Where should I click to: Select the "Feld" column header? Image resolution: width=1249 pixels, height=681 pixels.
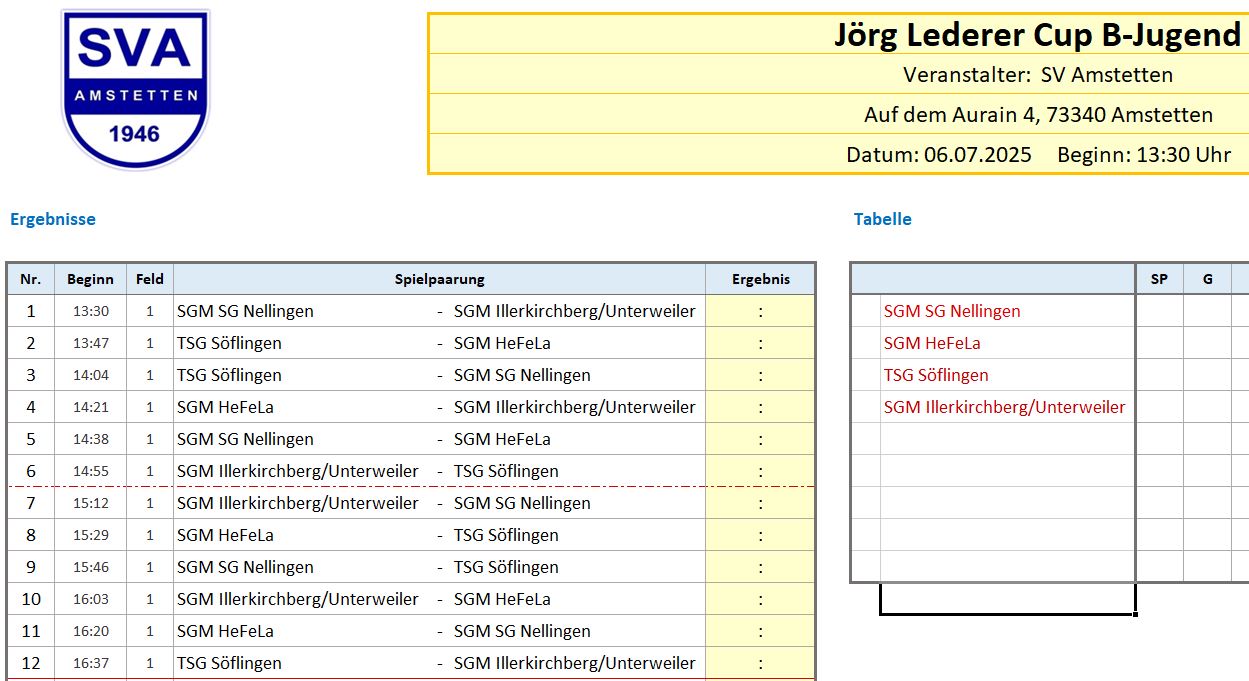[150, 279]
